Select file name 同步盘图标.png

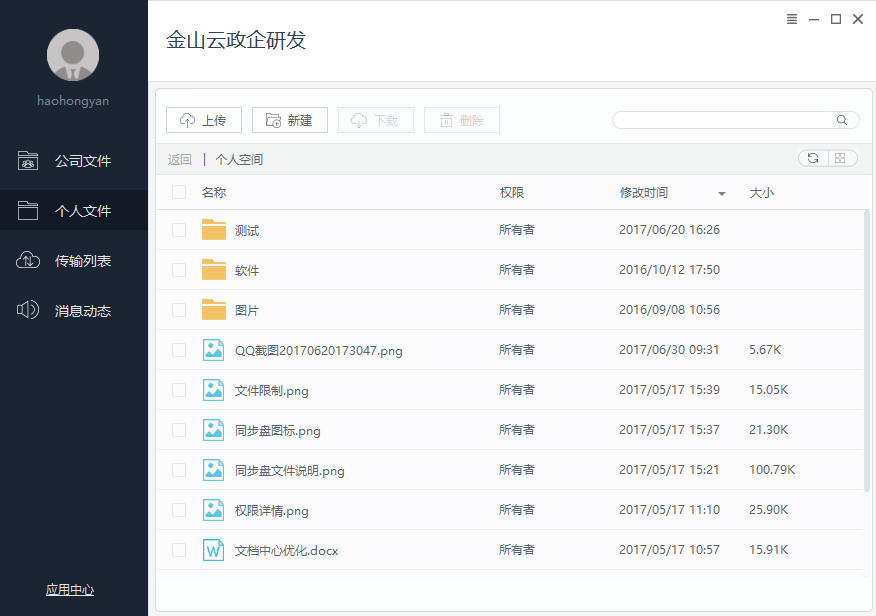pyautogui.click(x=278, y=431)
